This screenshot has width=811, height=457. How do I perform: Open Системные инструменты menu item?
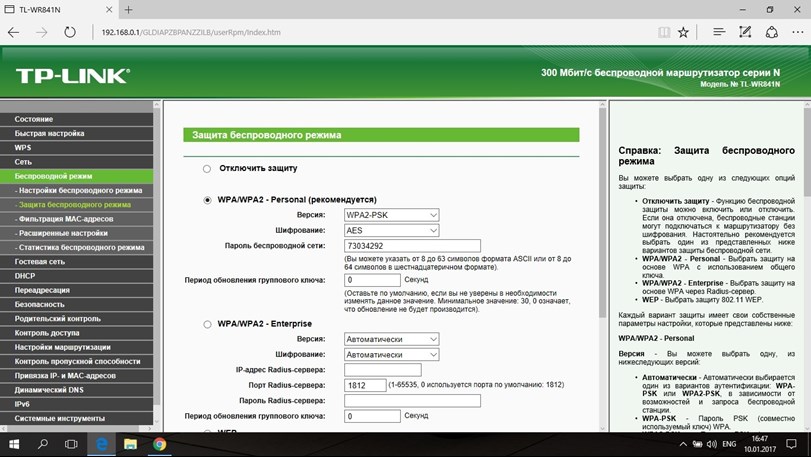[77, 418]
